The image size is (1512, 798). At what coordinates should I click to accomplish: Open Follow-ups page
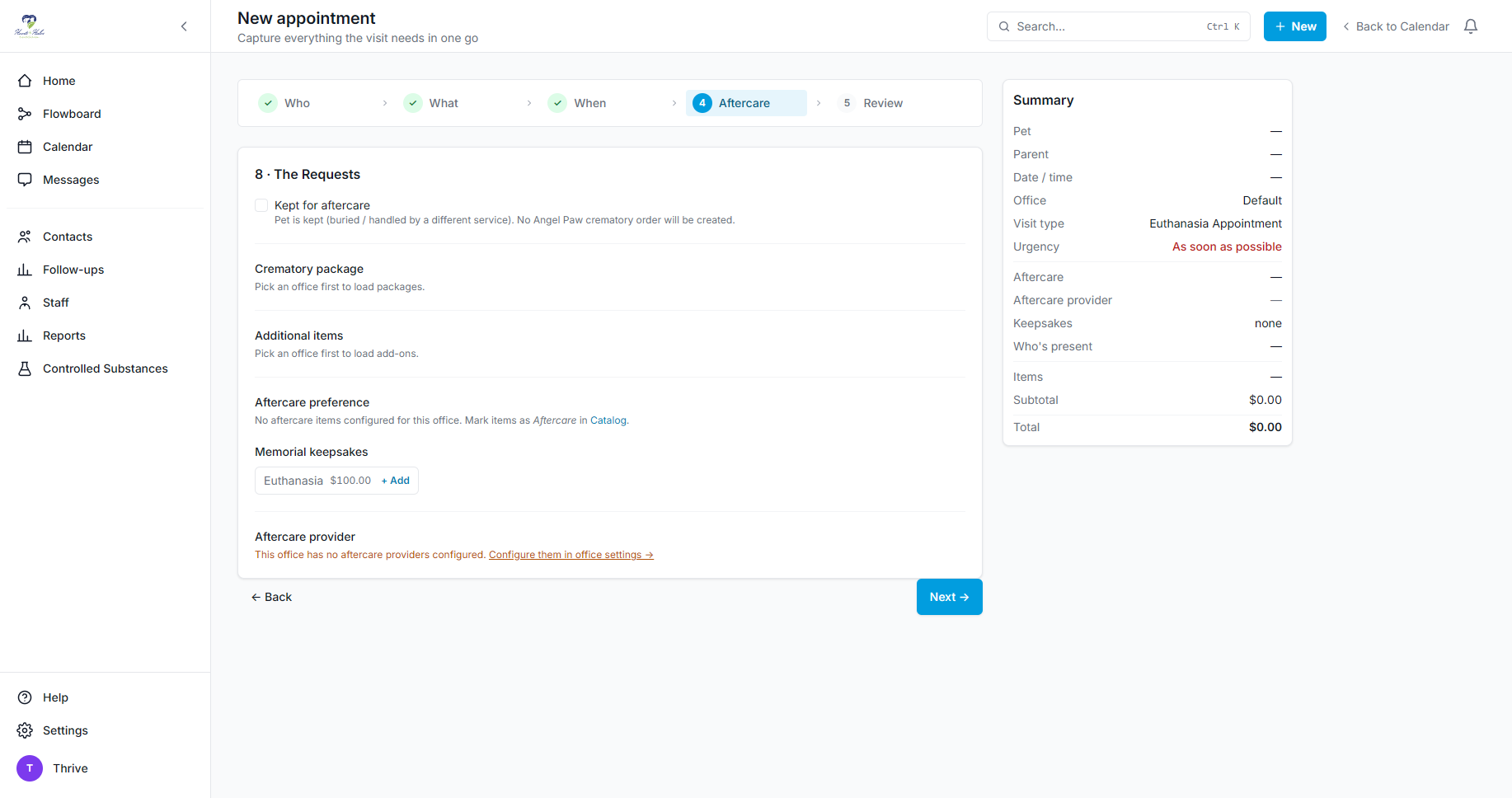click(106, 270)
